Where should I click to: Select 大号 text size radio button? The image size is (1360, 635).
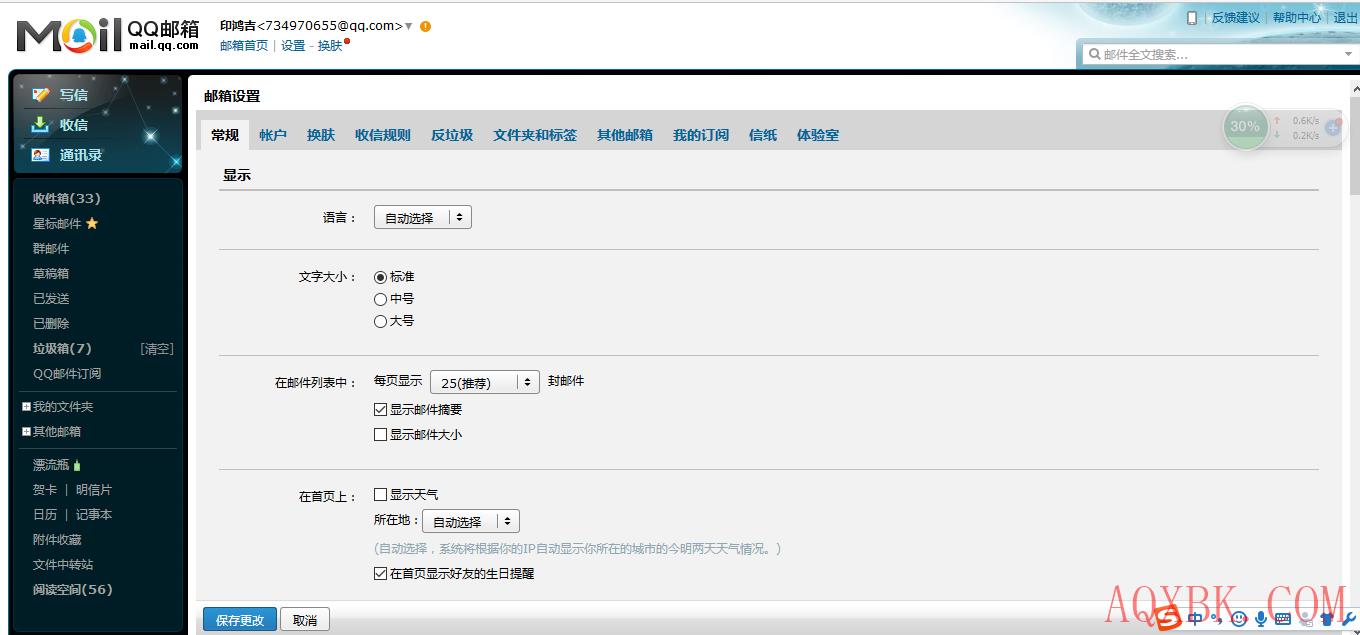380,321
